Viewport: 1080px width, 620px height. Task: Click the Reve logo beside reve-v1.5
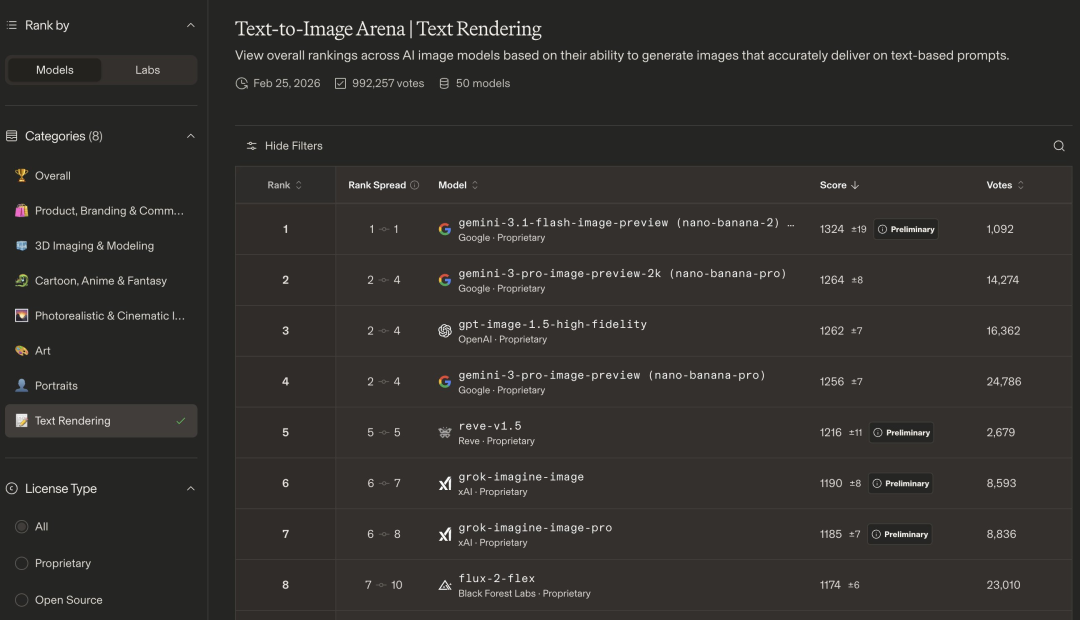[445, 433]
